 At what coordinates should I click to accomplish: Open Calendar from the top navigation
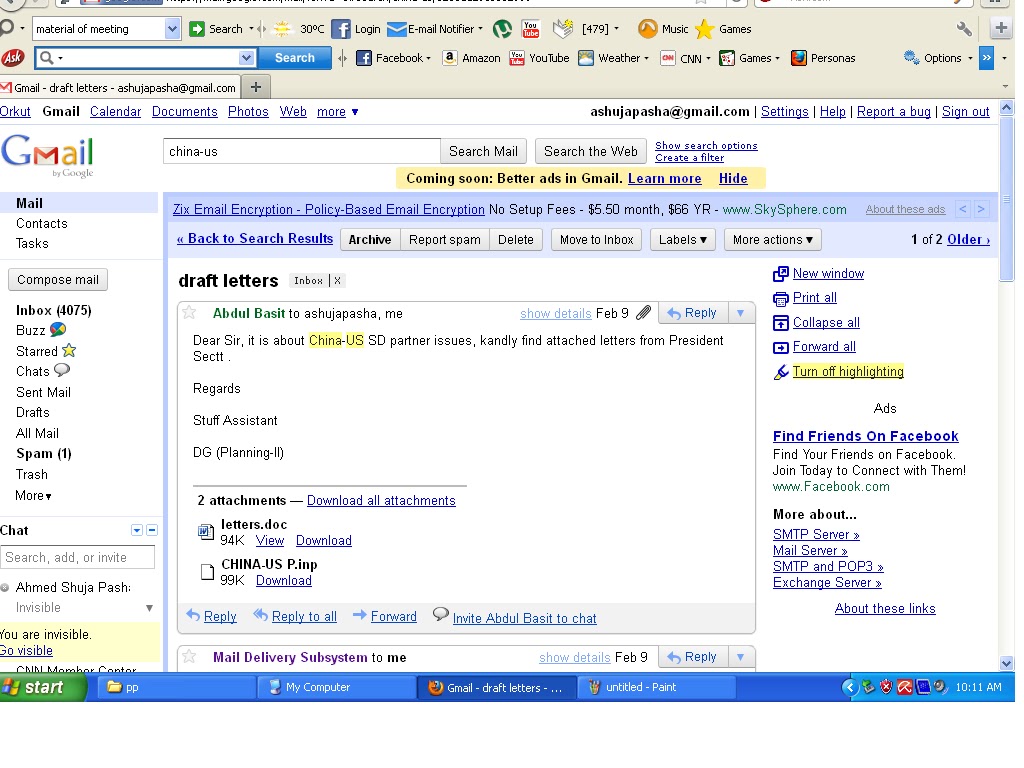(x=115, y=111)
